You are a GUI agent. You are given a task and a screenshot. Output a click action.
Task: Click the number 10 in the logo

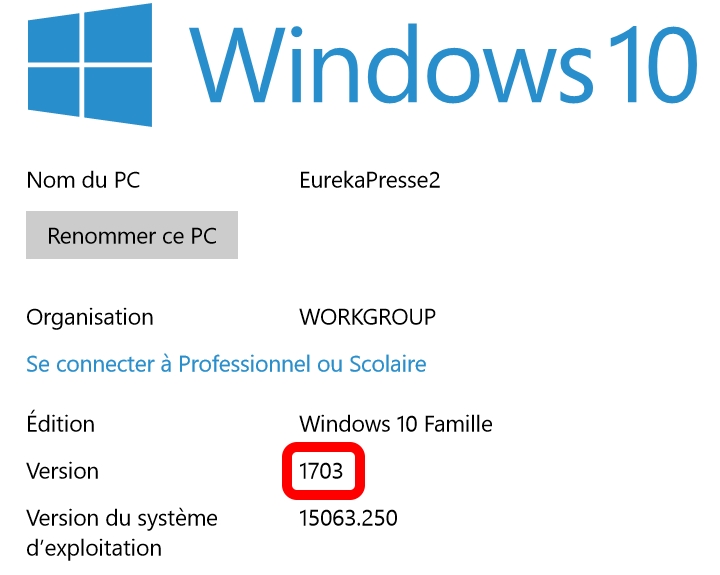coord(652,64)
